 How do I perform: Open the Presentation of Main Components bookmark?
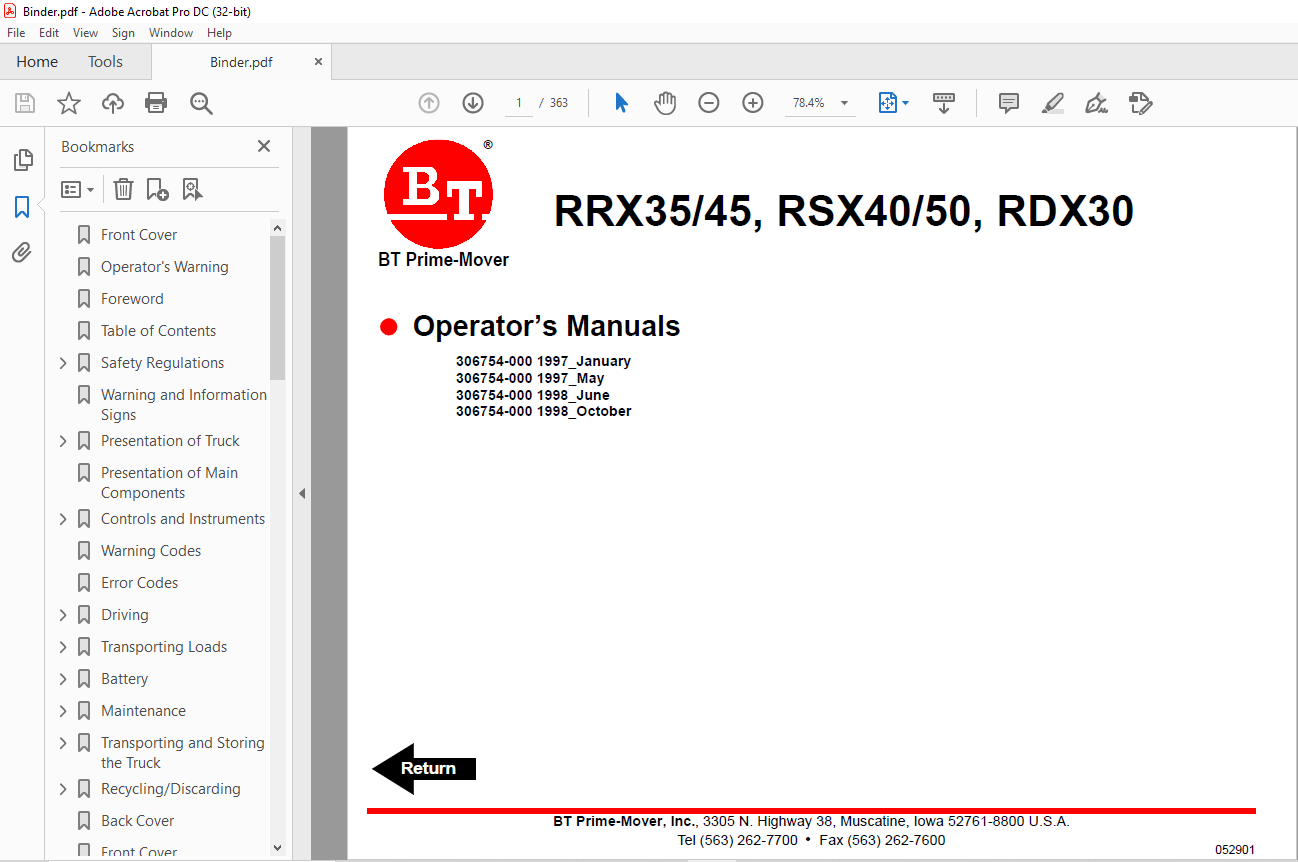(x=169, y=483)
